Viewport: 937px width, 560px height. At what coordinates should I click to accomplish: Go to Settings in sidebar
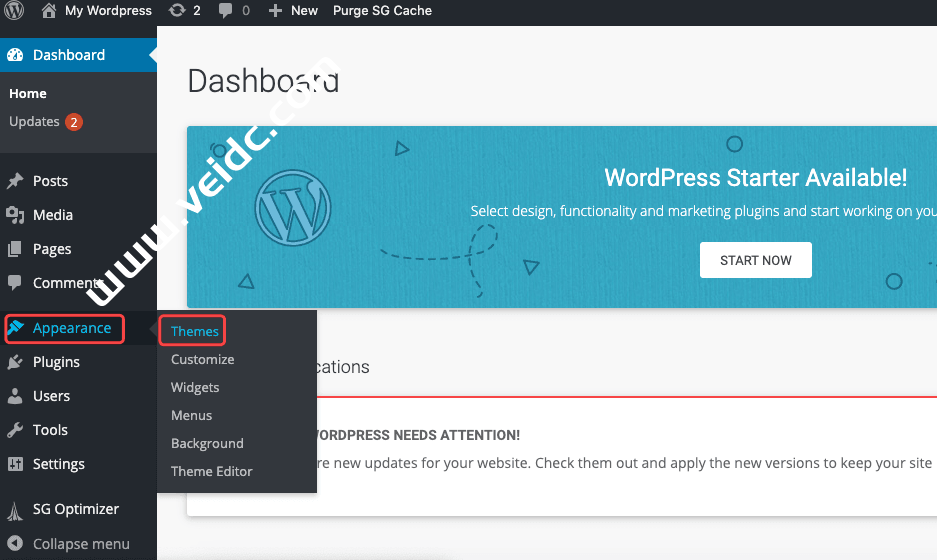(x=58, y=464)
